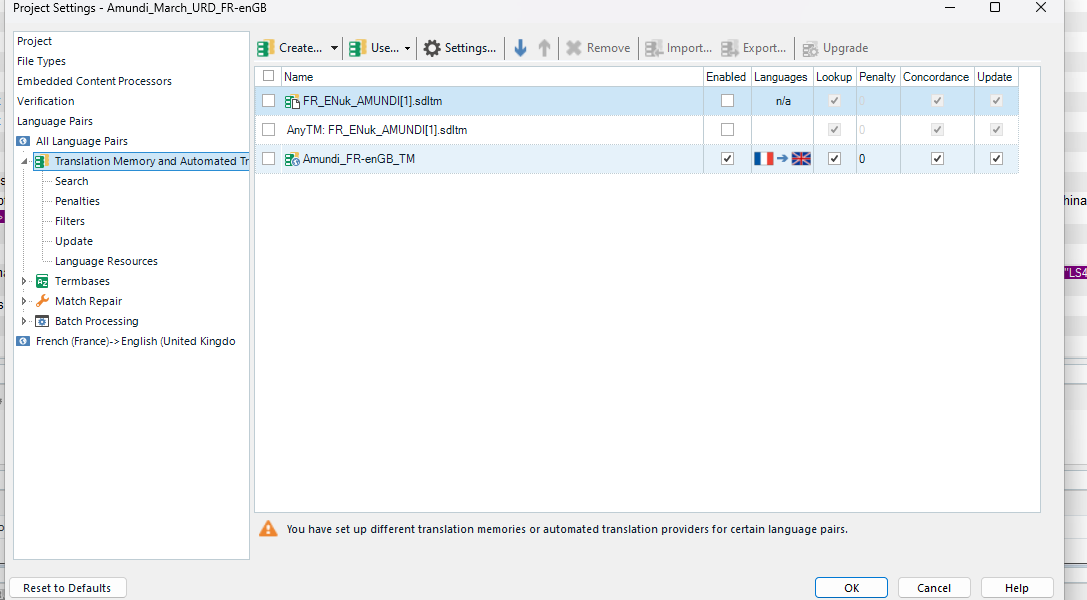Enable the AnyTM: FR_ENuk_AMUNDI[1].sdltm memory

[x=727, y=130]
